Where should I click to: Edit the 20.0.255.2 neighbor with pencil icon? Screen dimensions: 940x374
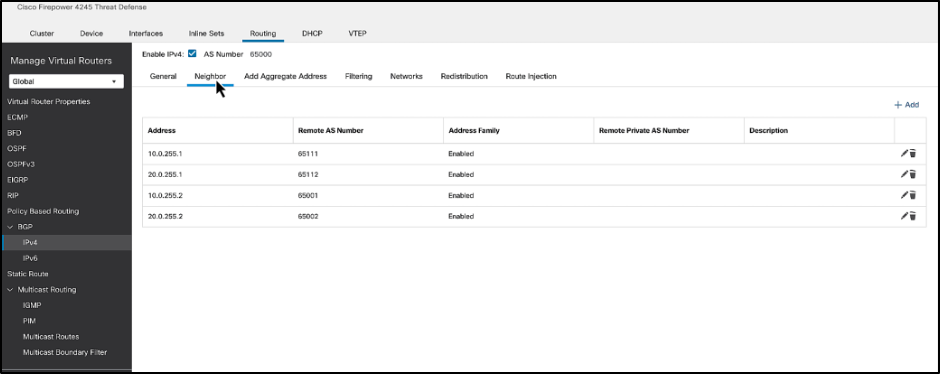tap(904, 216)
